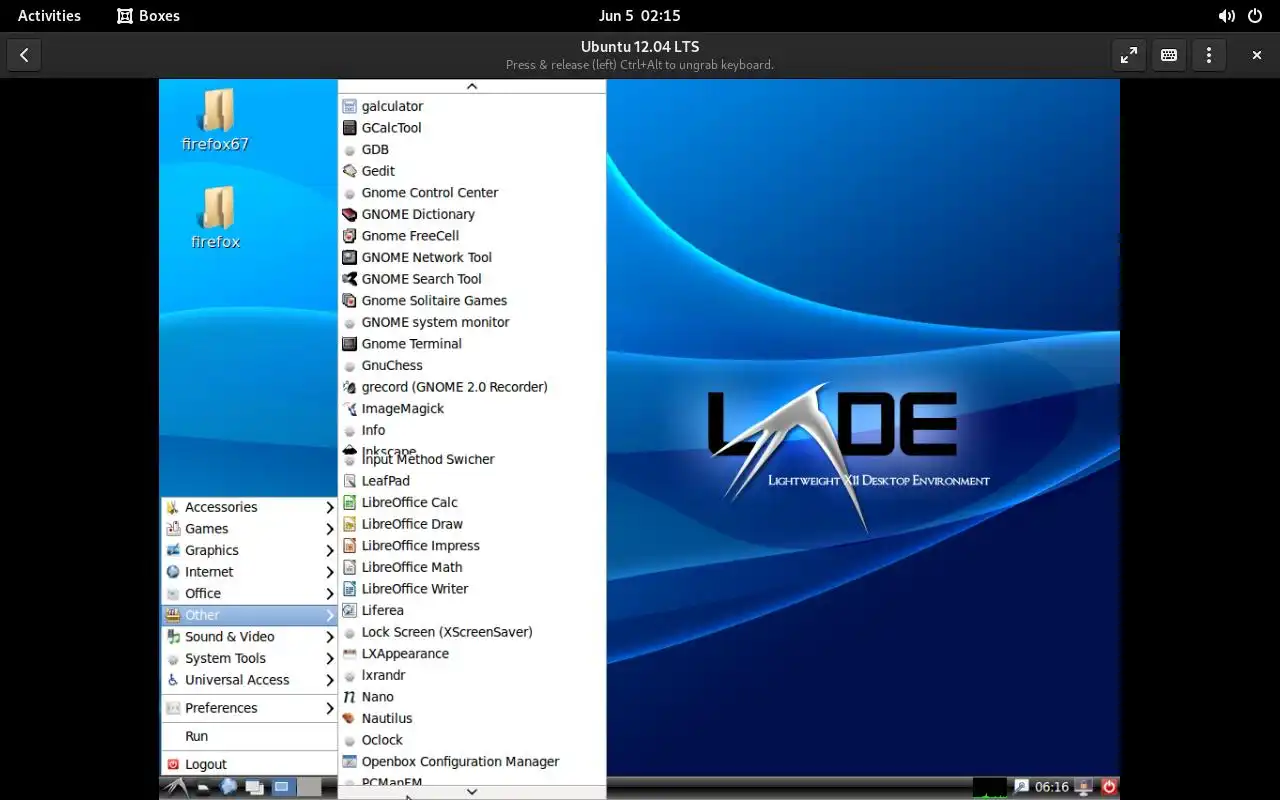Launch Nano editor icon
The image size is (1280, 800).
point(349,697)
